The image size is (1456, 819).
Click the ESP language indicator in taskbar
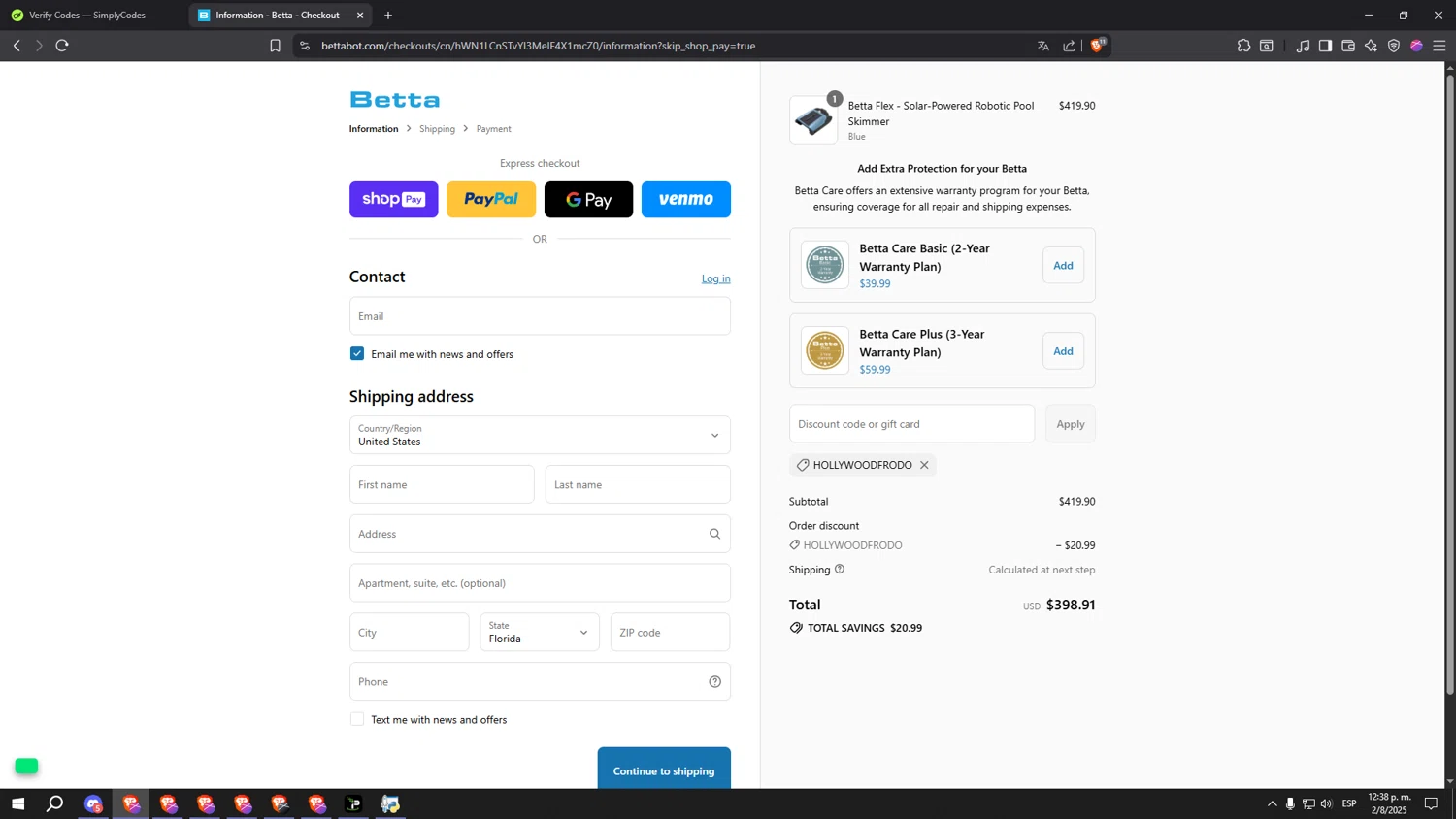click(1349, 803)
